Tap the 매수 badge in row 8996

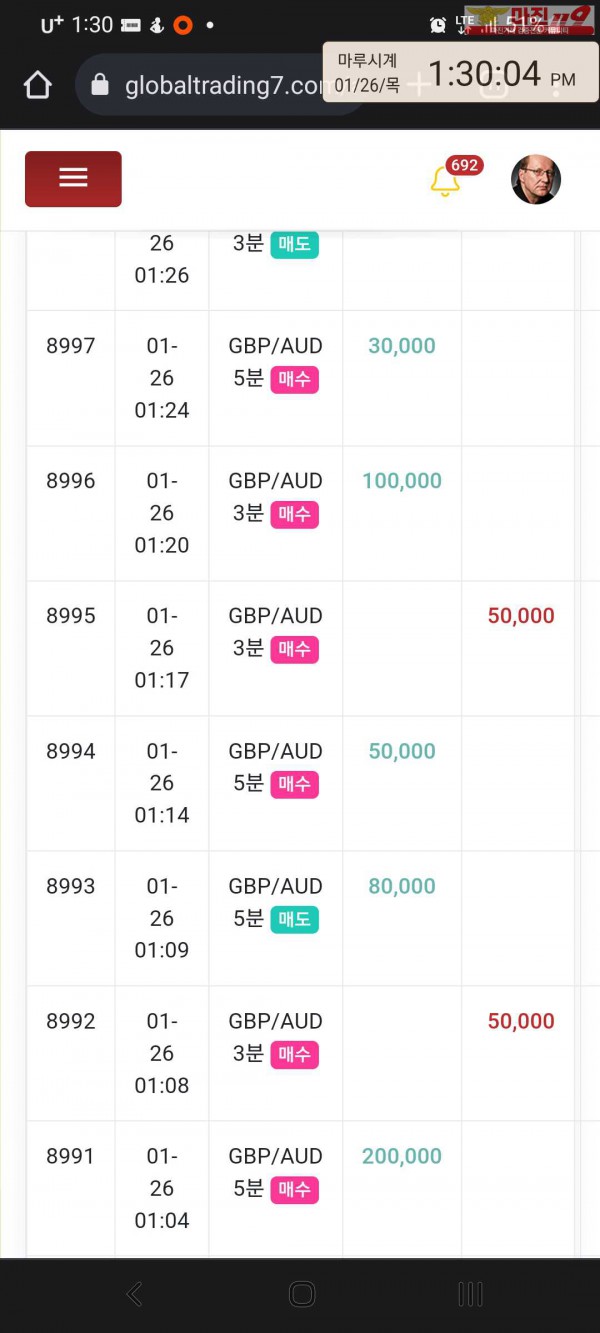point(294,515)
